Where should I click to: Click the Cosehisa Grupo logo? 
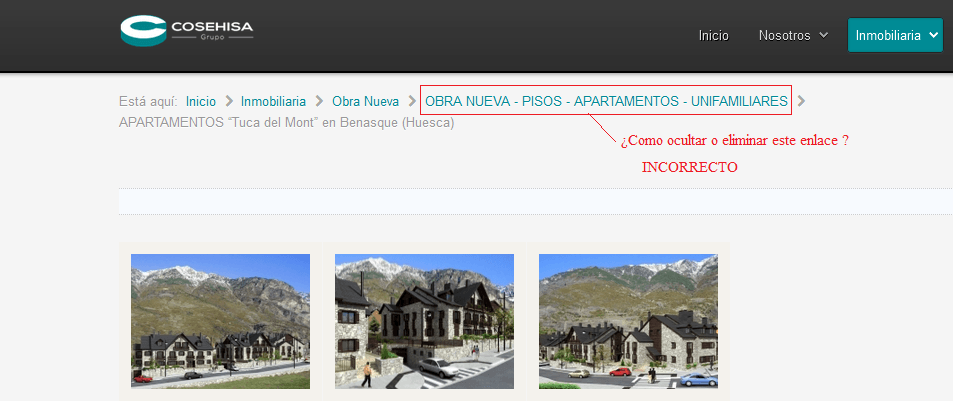pyautogui.click(x=187, y=30)
